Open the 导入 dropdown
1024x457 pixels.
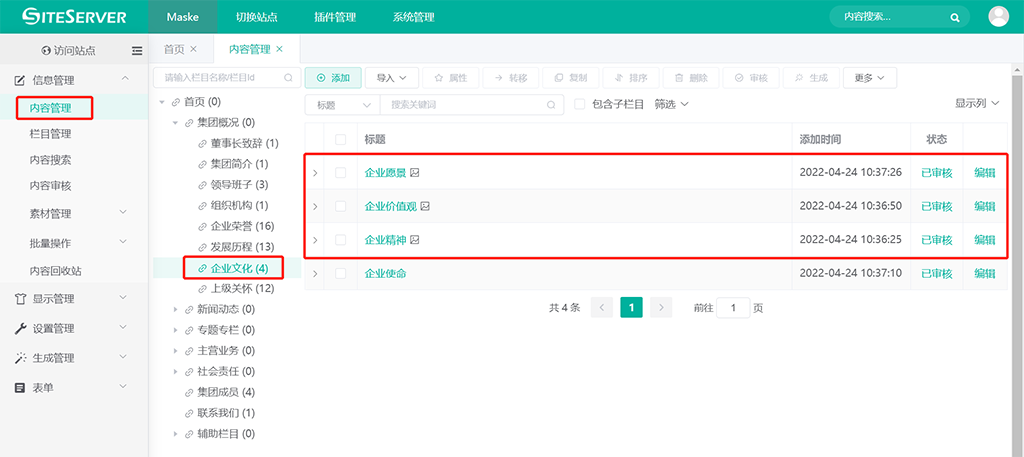[x=392, y=77]
